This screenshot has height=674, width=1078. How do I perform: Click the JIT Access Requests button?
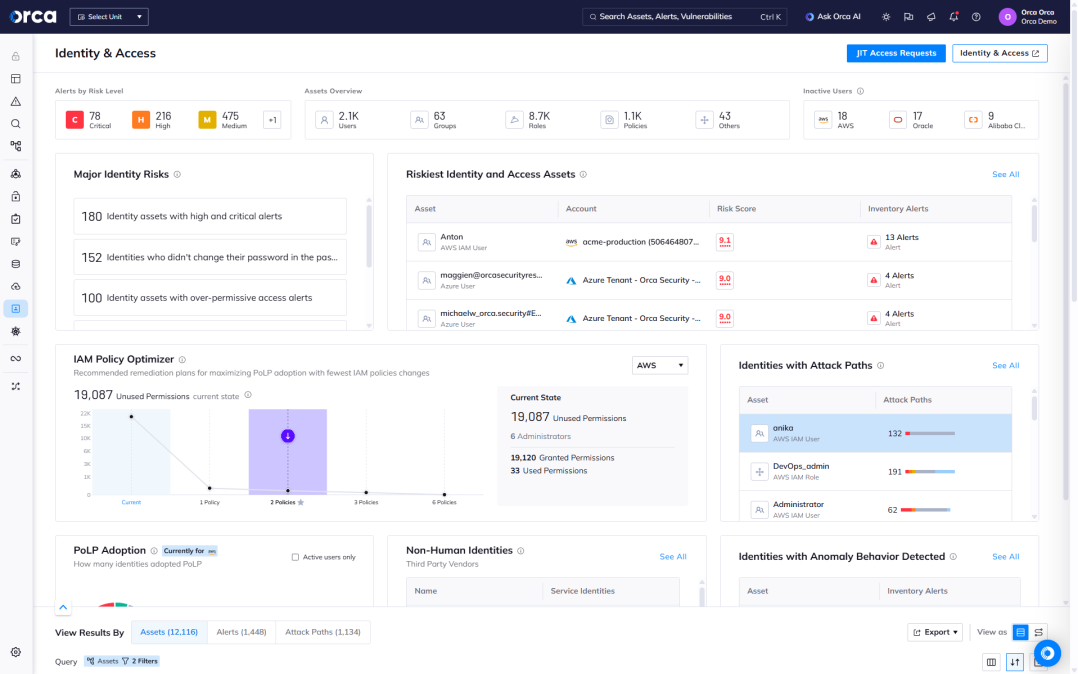click(895, 53)
